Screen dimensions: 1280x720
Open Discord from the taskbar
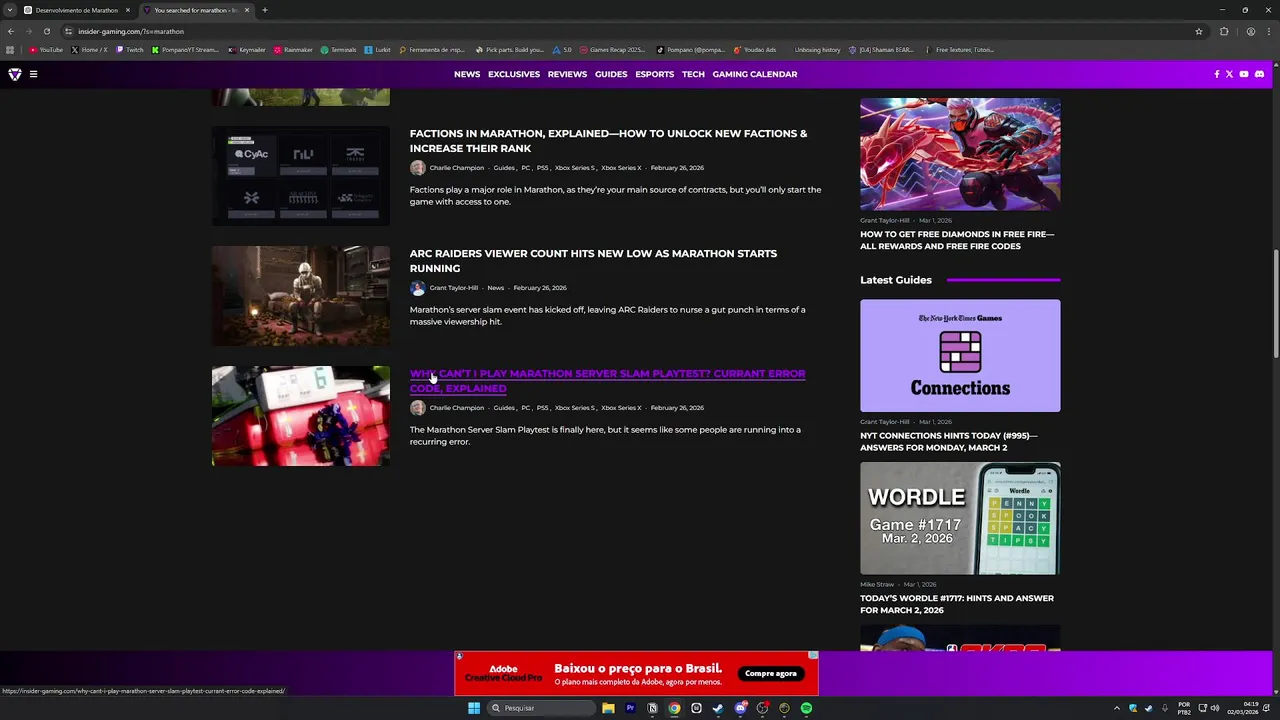pyautogui.click(x=740, y=708)
